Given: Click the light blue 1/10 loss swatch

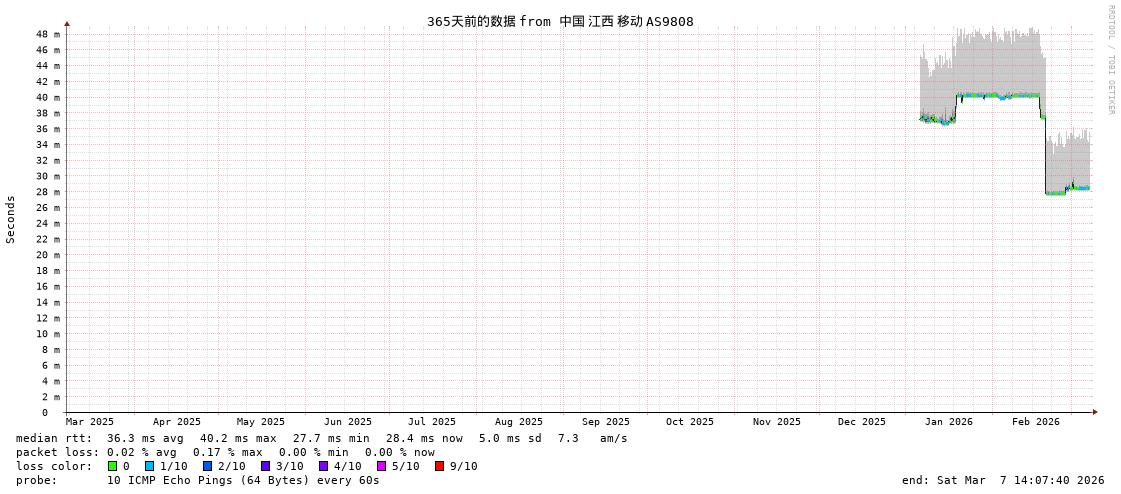Looking at the screenshot, I should pos(149,466).
